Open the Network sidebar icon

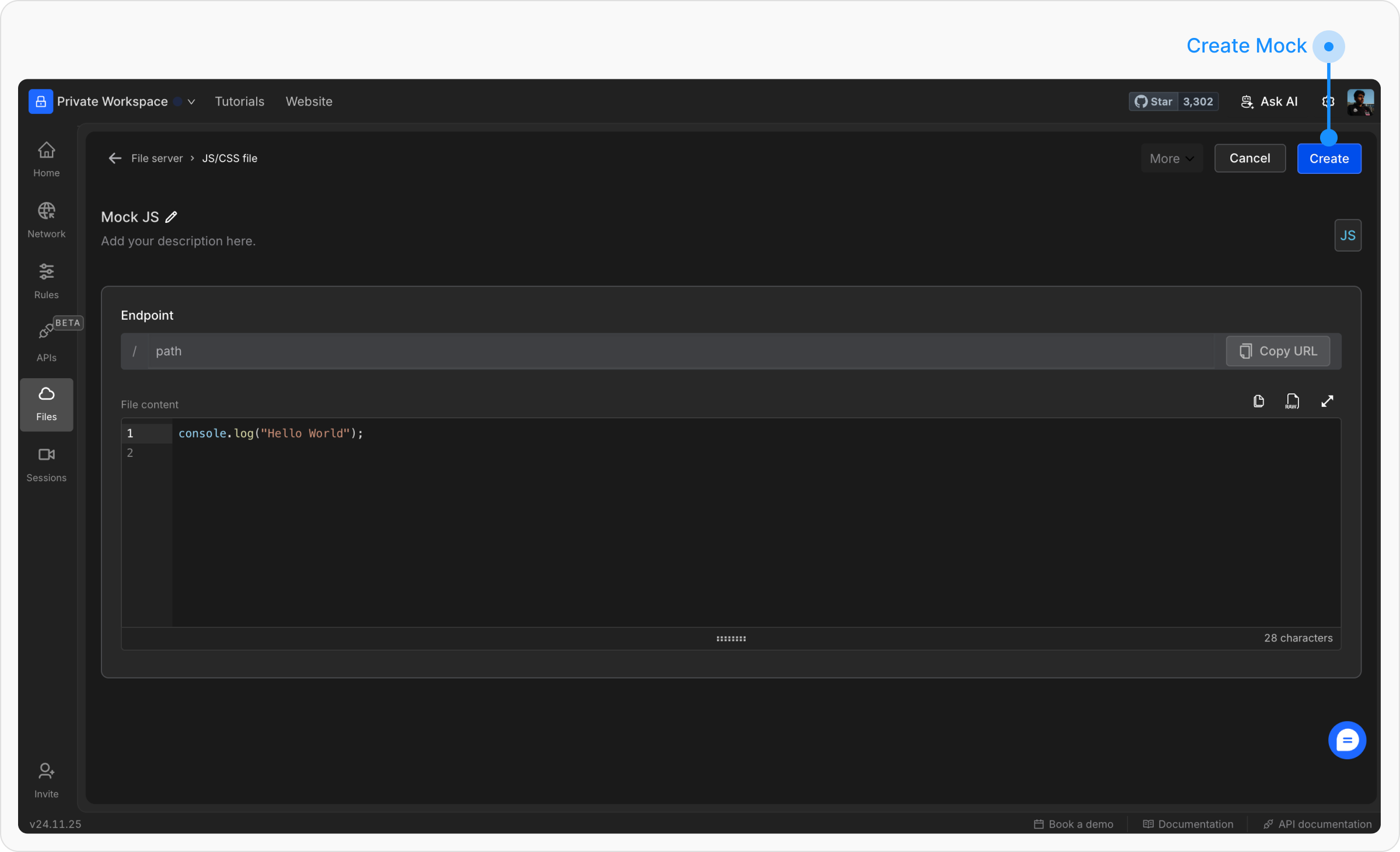[x=46, y=219]
